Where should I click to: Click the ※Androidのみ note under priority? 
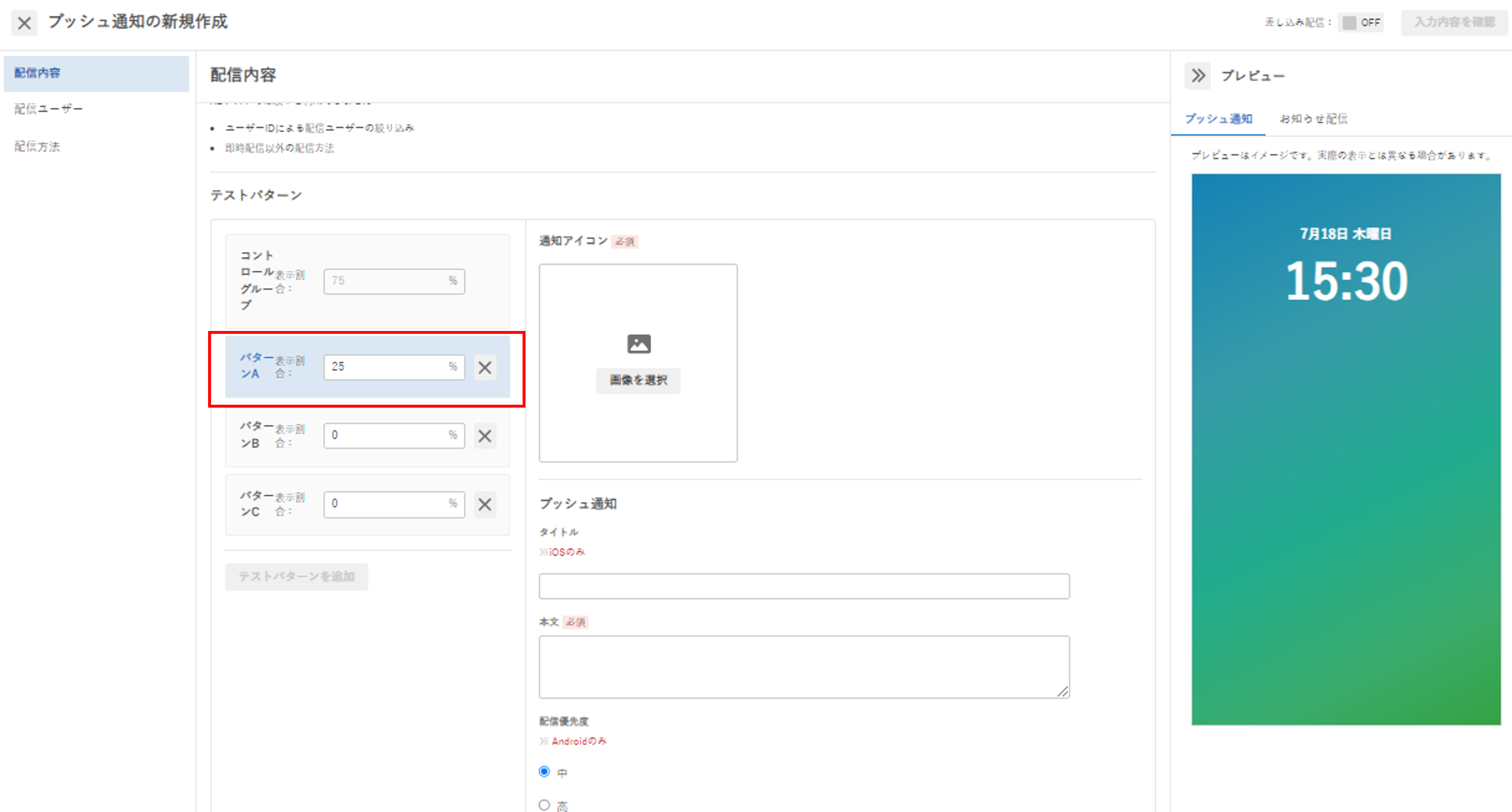click(573, 741)
